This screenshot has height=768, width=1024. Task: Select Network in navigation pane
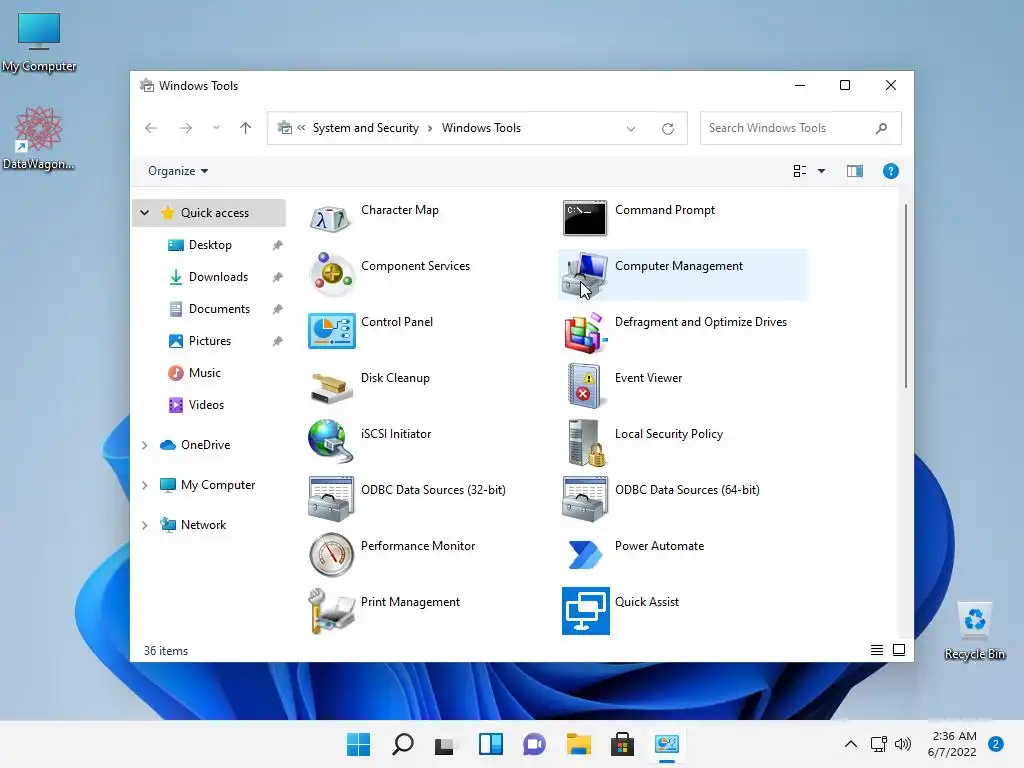click(203, 525)
